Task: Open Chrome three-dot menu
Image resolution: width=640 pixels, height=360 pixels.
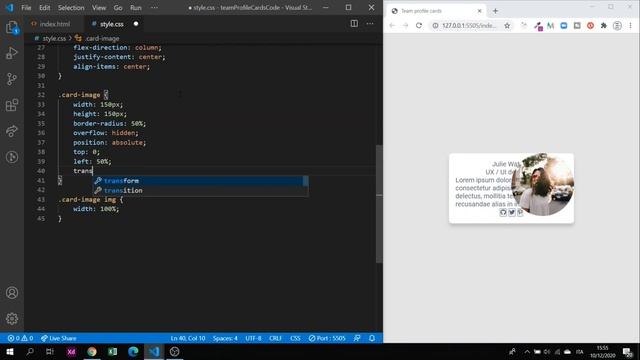Action: tap(630, 25)
